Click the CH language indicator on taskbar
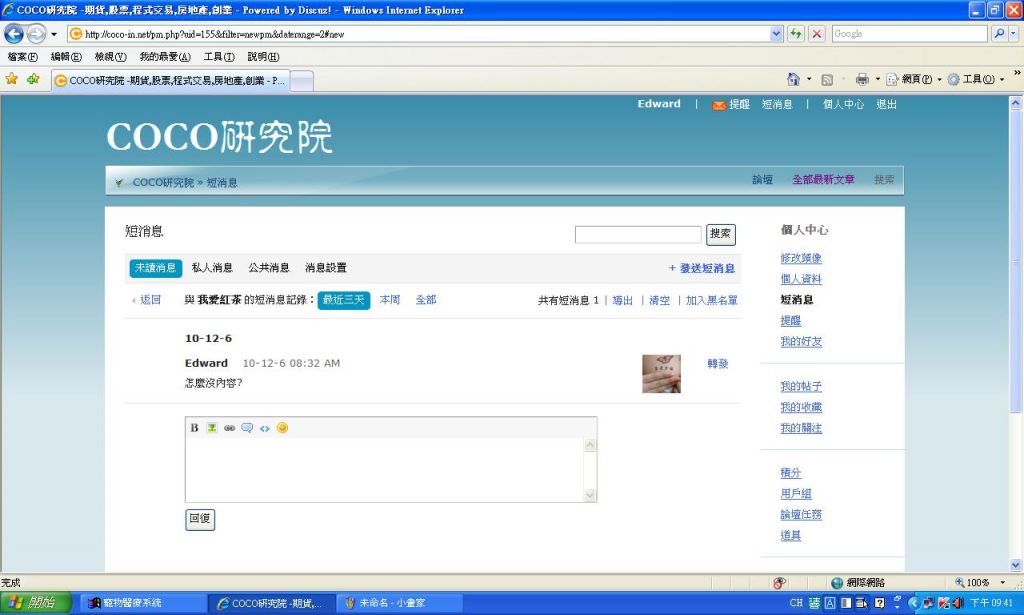 pyautogui.click(x=796, y=603)
